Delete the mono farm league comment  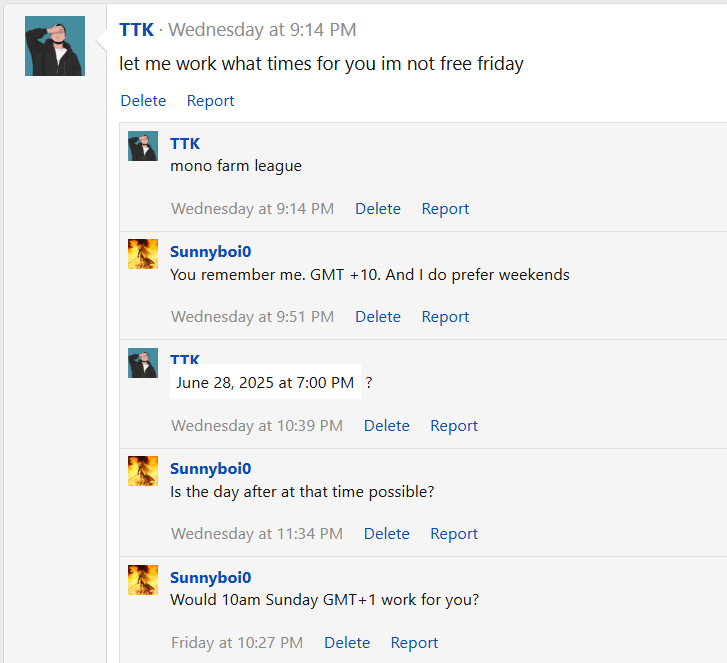click(378, 209)
